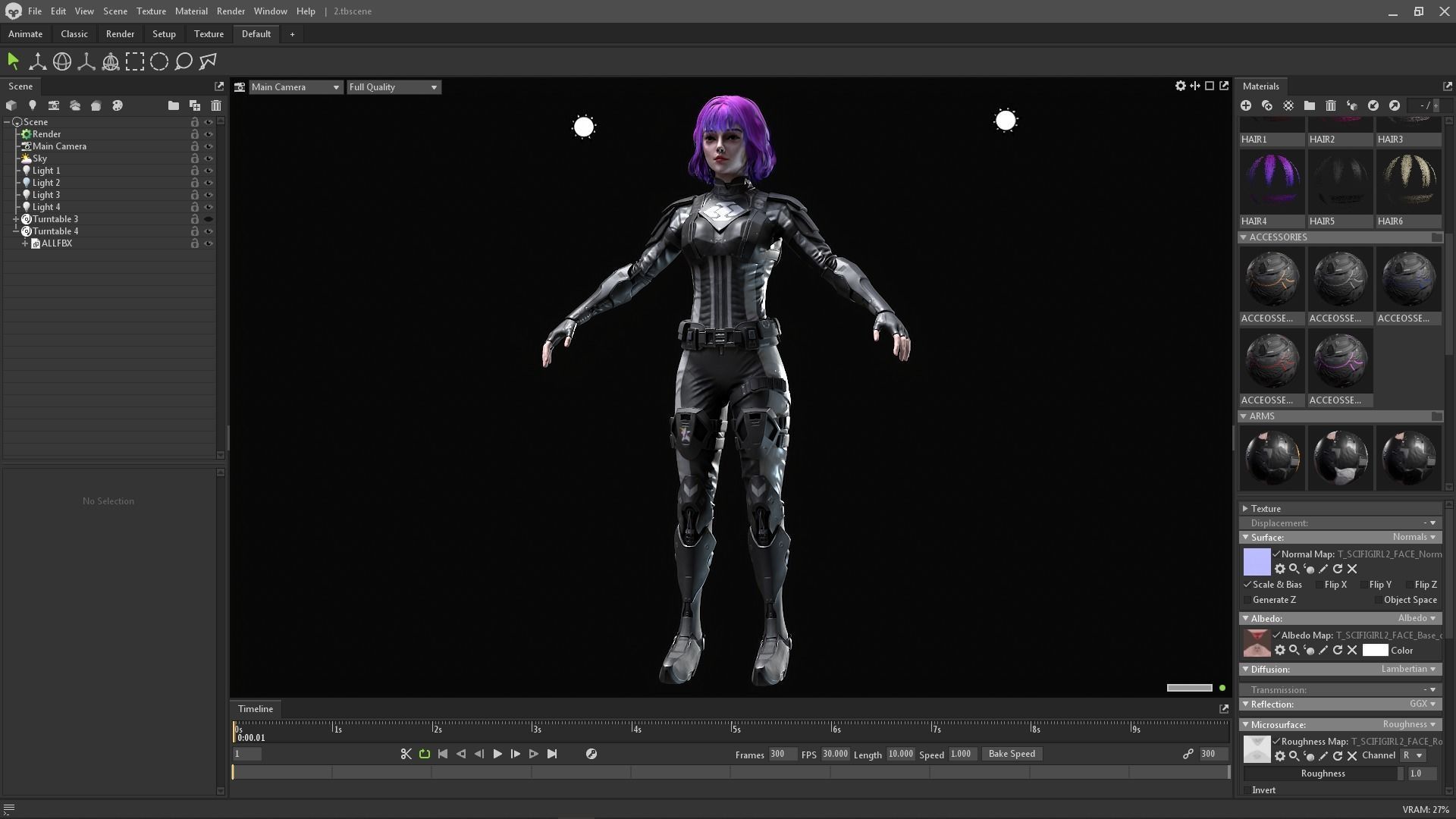Add a new camera from Scene toolbar

pos(54,105)
